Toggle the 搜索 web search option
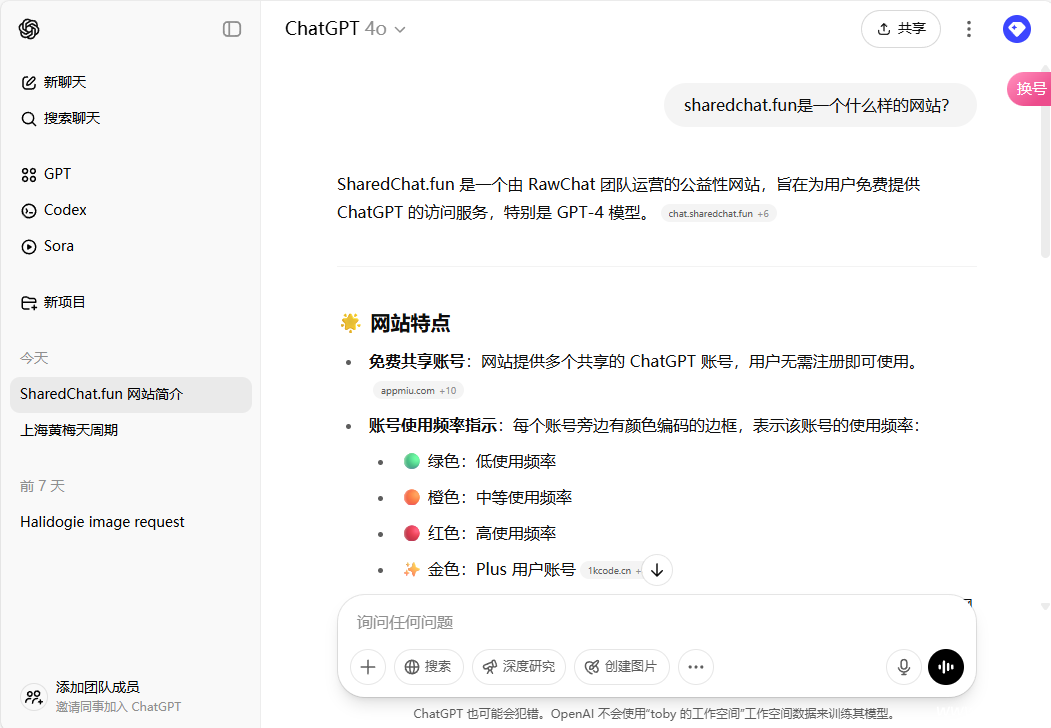This screenshot has width=1051, height=728. (429, 667)
